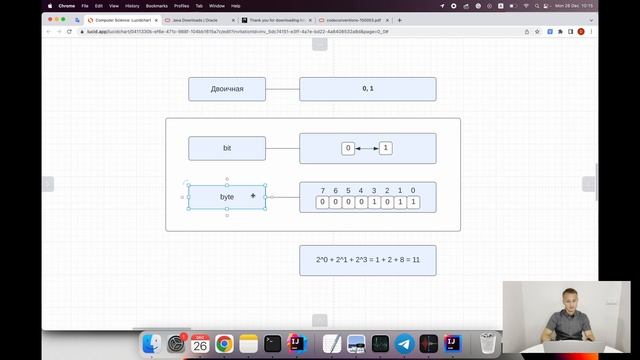Open System Preferences in the dock
Viewport: 640px width, 360px height.
[x=176, y=344]
